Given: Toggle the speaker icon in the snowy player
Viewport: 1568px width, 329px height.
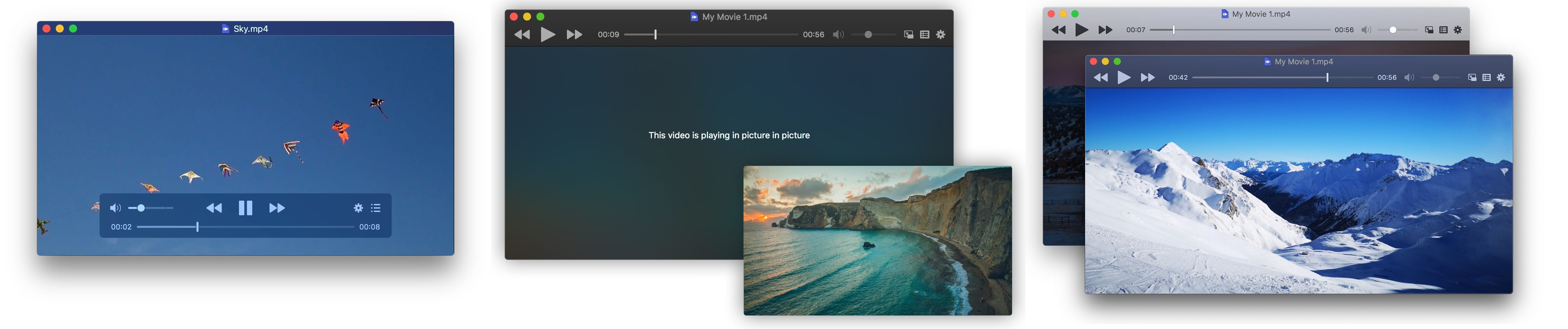Looking at the screenshot, I should 1409,77.
